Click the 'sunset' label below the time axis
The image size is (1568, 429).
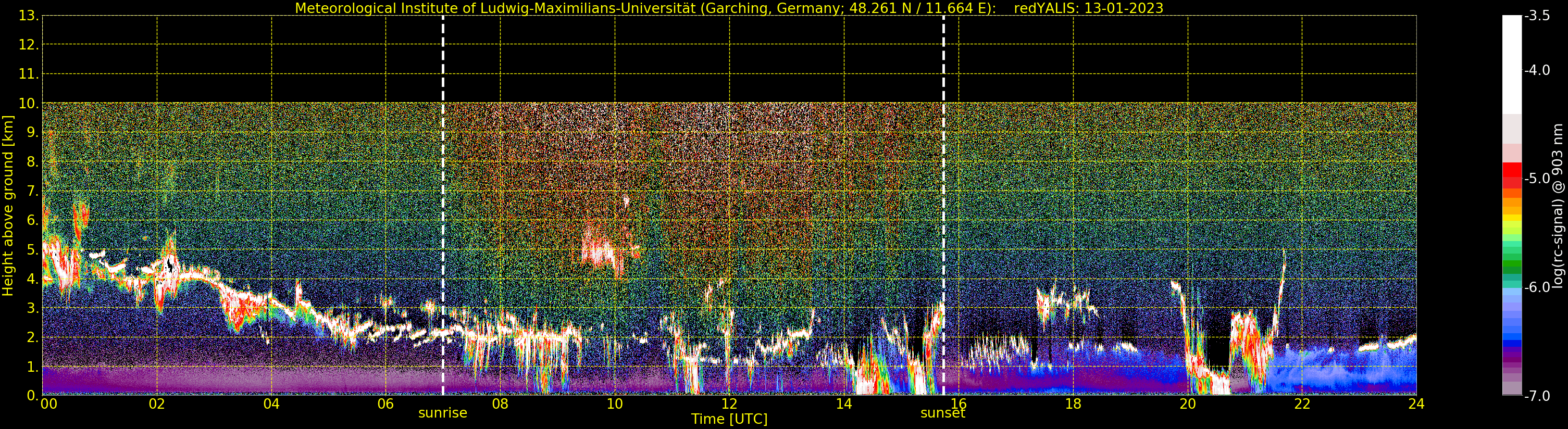[943, 413]
